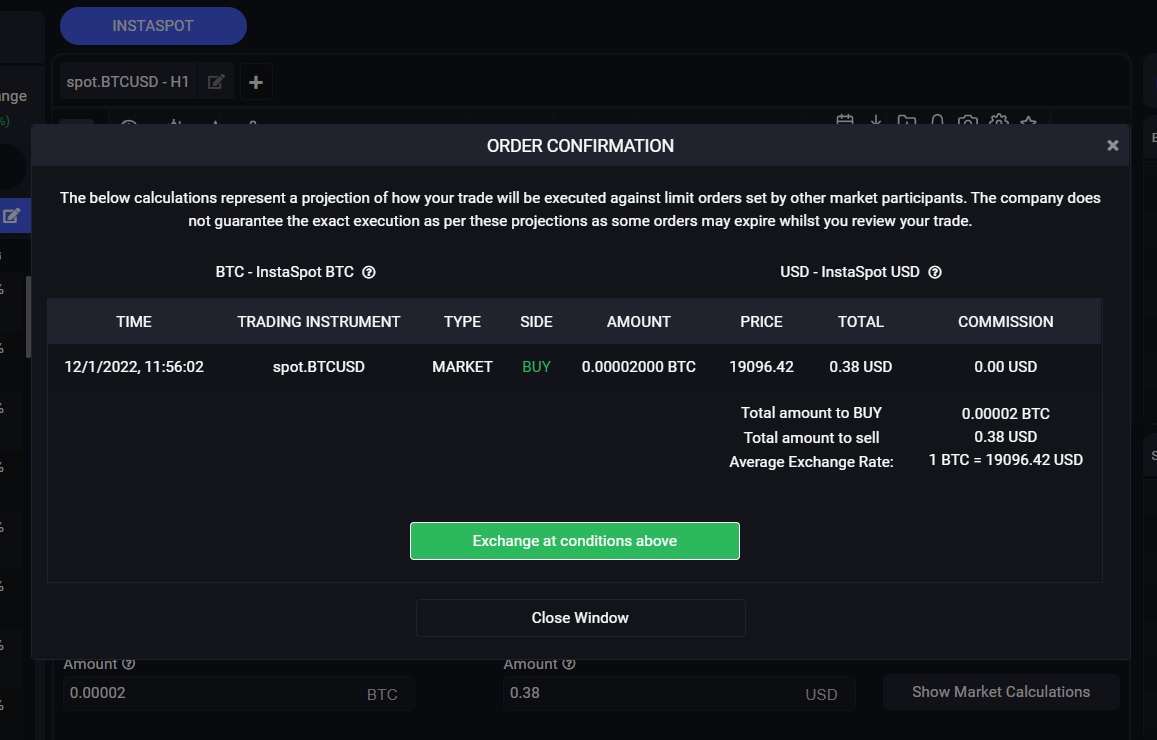Viewport: 1157px width, 740px height.
Task: Click the green BUY side cell
Action: [536, 367]
